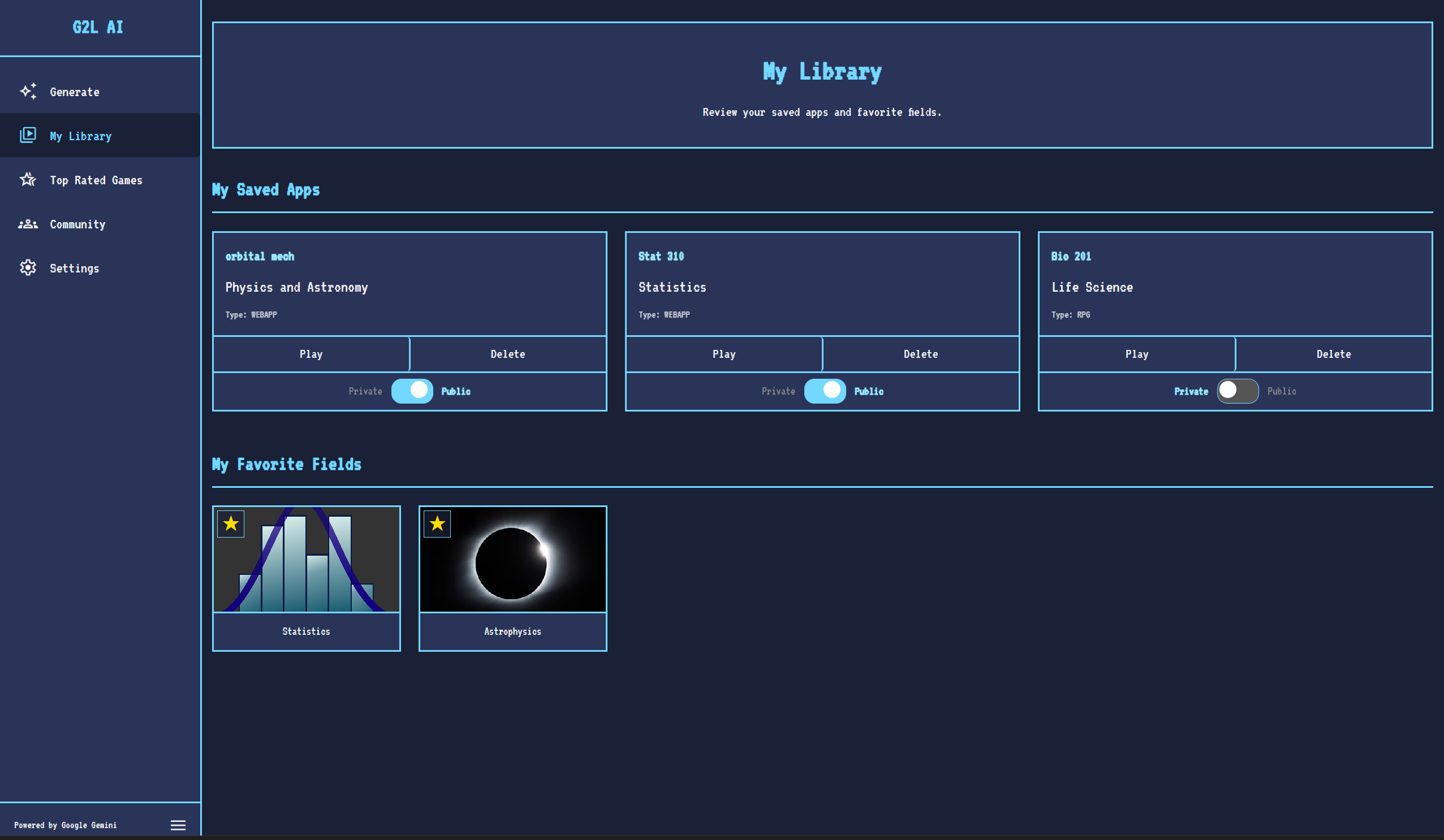Click the star icon on Astrophysics
This screenshot has width=1444, height=840.
(x=437, y=523)
